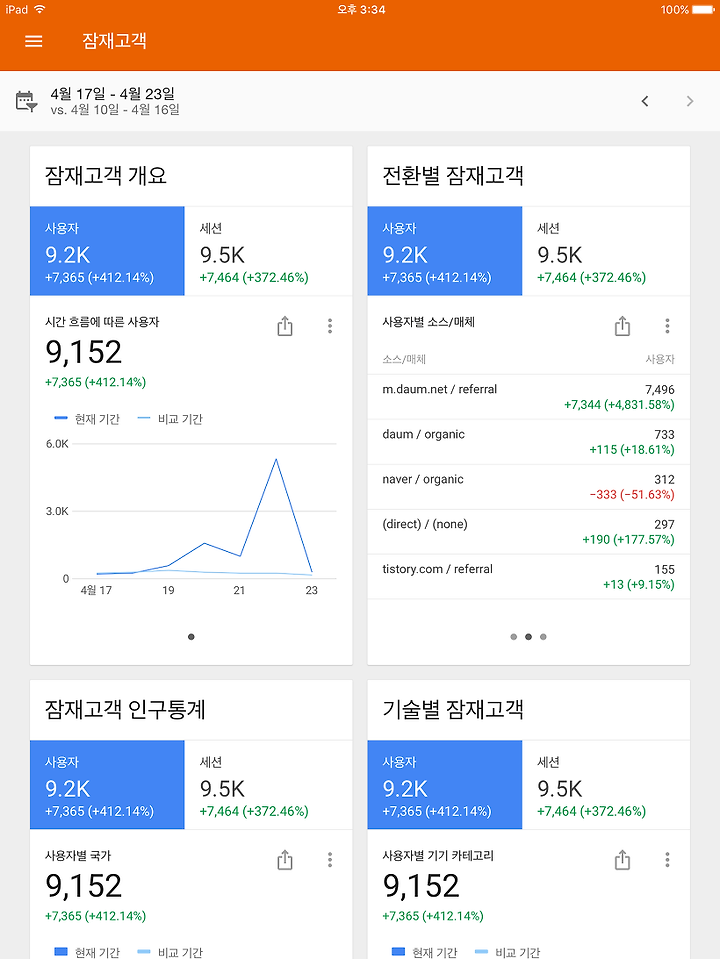Click the 4월 17일 - 4월 23일 date range

click(x=113, y=94)
